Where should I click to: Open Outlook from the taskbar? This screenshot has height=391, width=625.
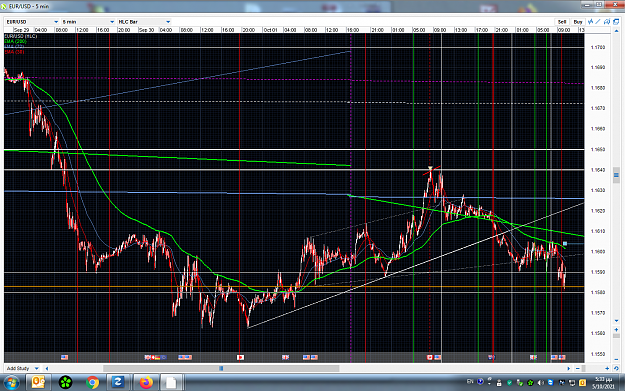coord(38,383)
